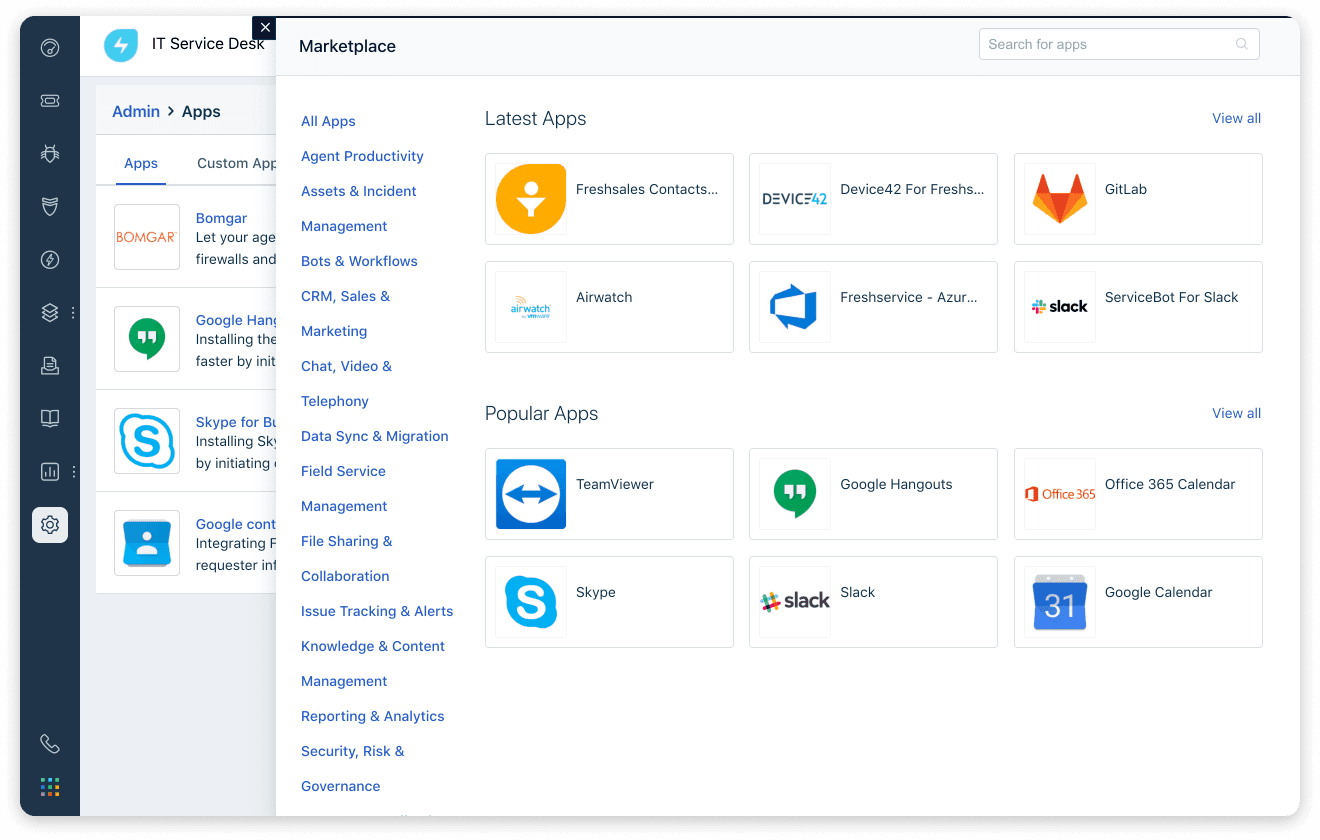Close the Marketplace panel
This screenshot has width=1320, height=840.
[265, 28]
